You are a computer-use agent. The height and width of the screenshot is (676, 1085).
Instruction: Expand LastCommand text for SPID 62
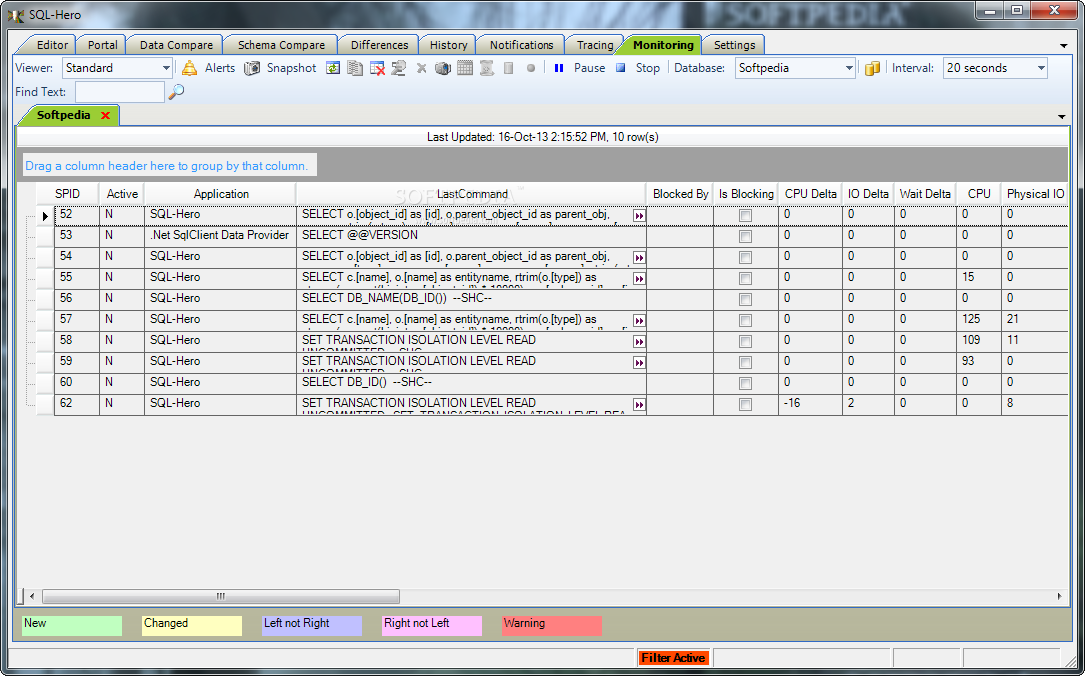639,404
